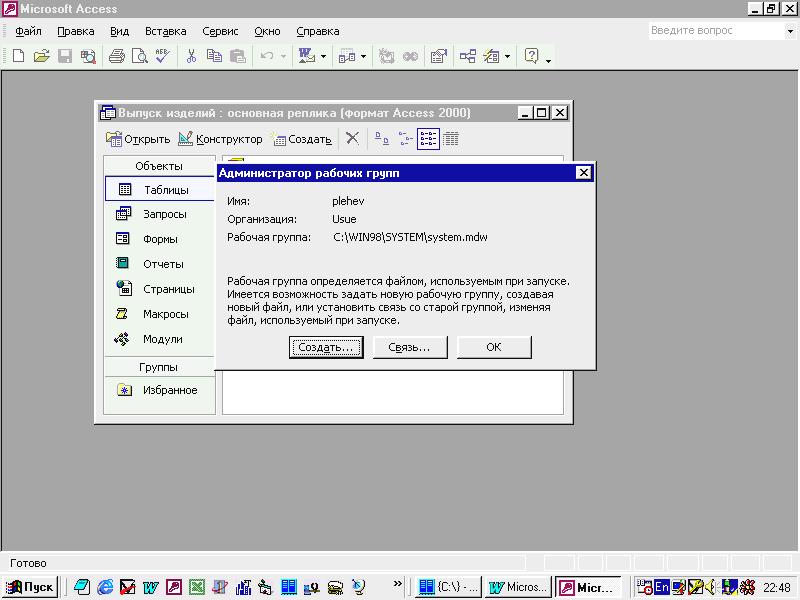Open the Файл menu
The height and width of the screenshot is (600, 800).
[x=28, y=31]
